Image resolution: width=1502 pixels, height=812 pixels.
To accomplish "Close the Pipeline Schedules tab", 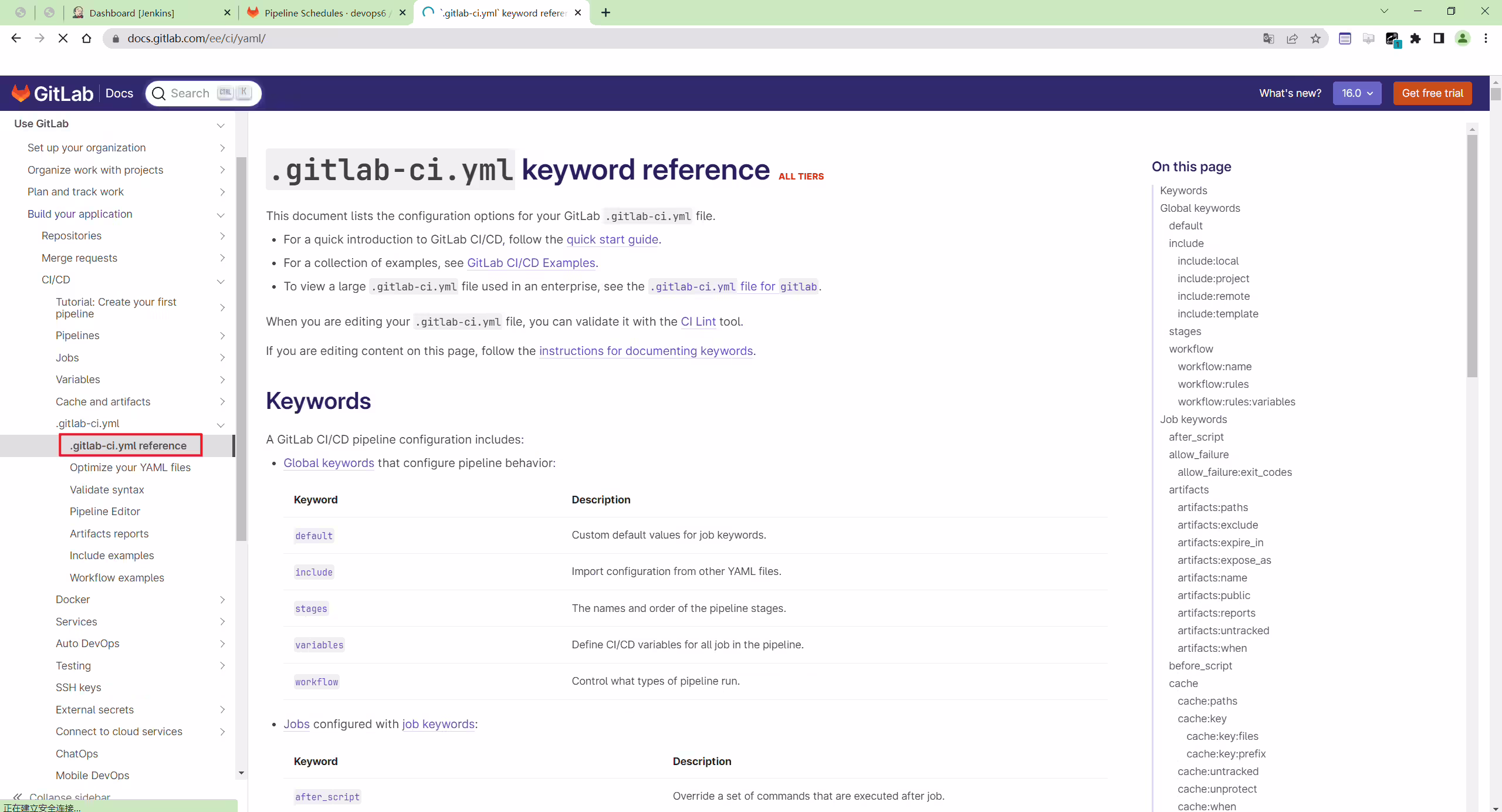I will point(402,12).
